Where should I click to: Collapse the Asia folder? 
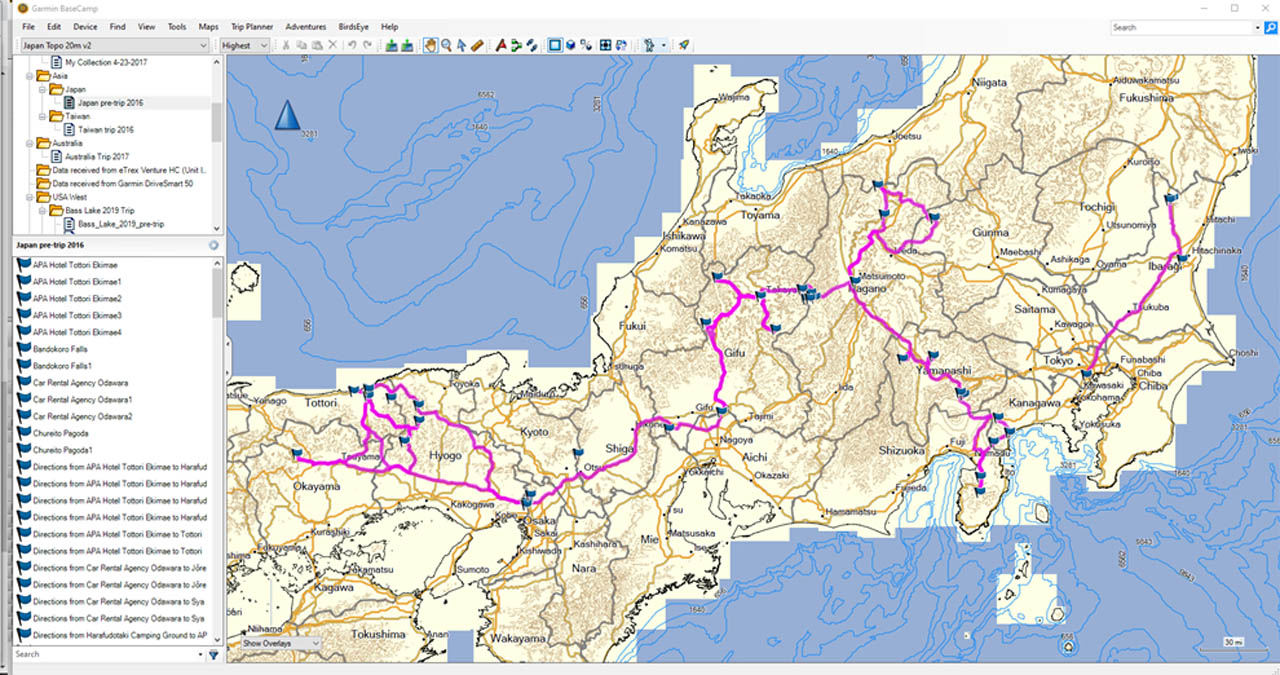click(30, 75)
